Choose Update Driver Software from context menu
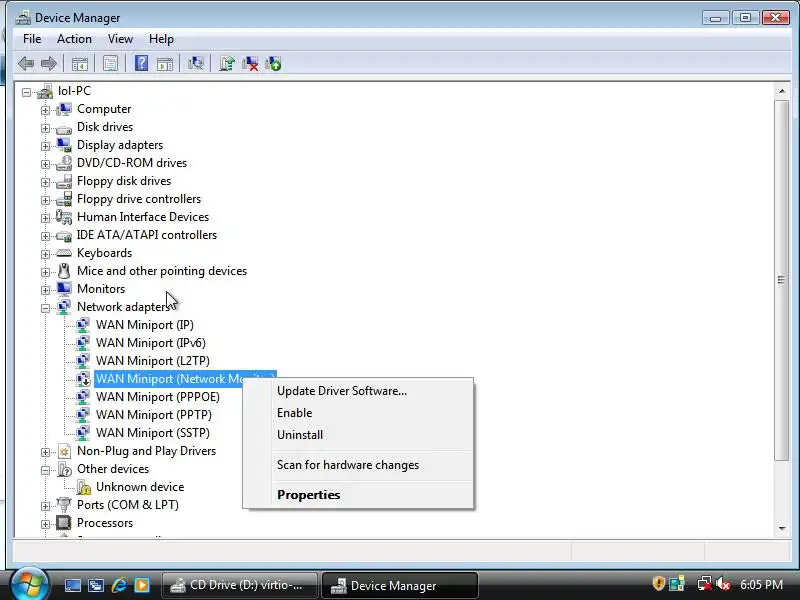 (358, 391)
